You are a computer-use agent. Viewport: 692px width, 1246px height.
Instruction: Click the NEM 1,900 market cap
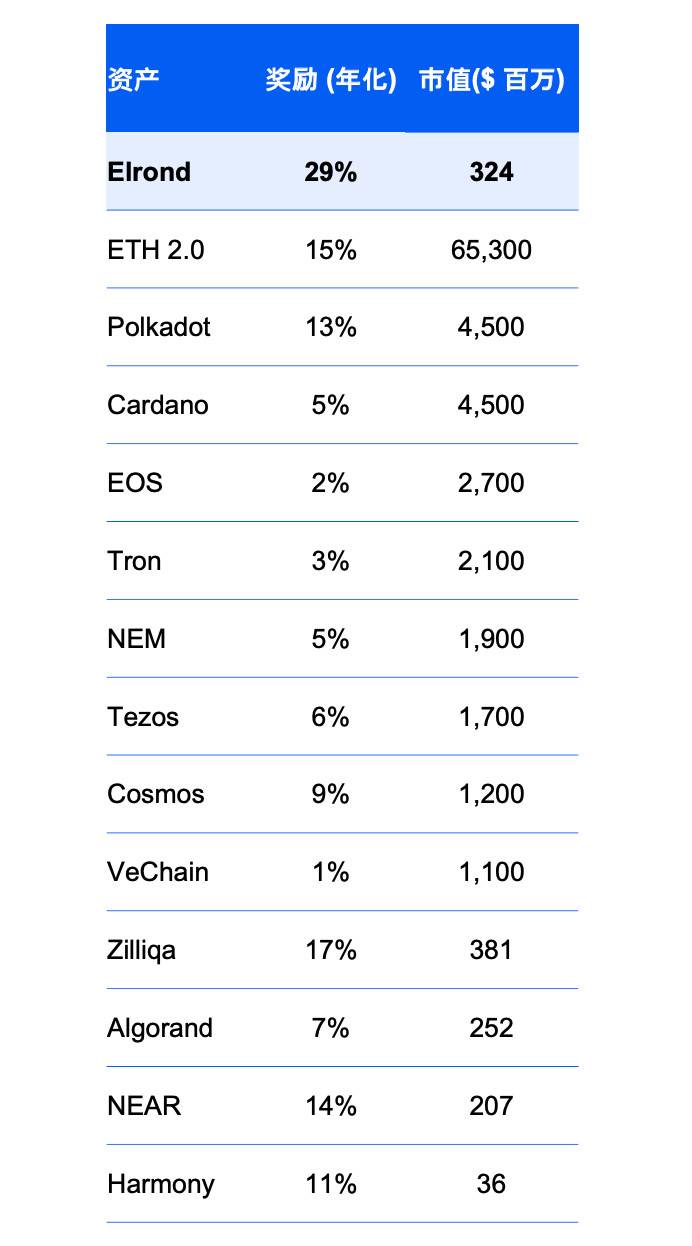492,639
